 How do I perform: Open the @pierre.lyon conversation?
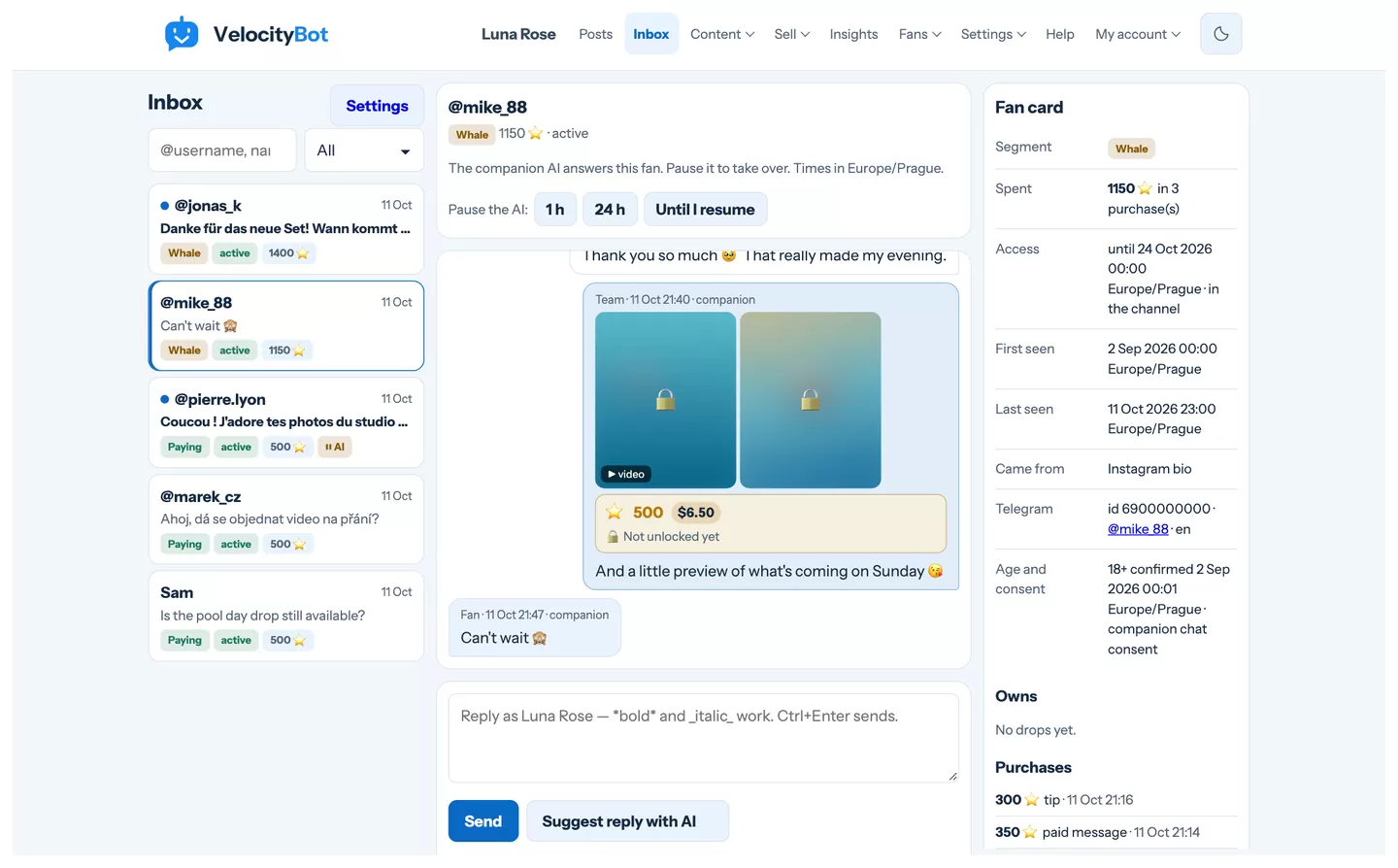[x=286, y=422]
